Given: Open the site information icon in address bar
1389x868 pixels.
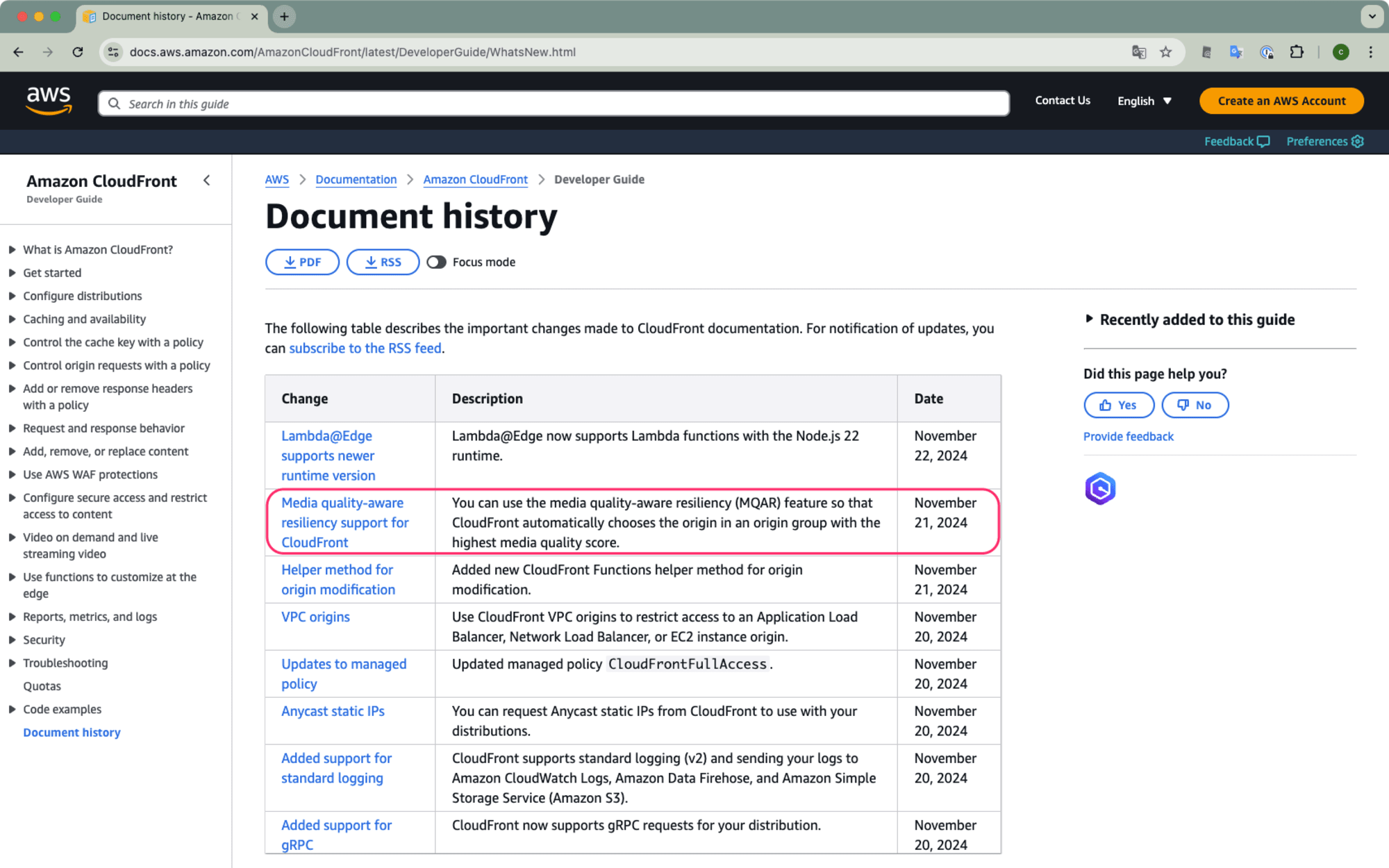Looking at the screenshot, I should pyautogui.click(x=114, y=52).
